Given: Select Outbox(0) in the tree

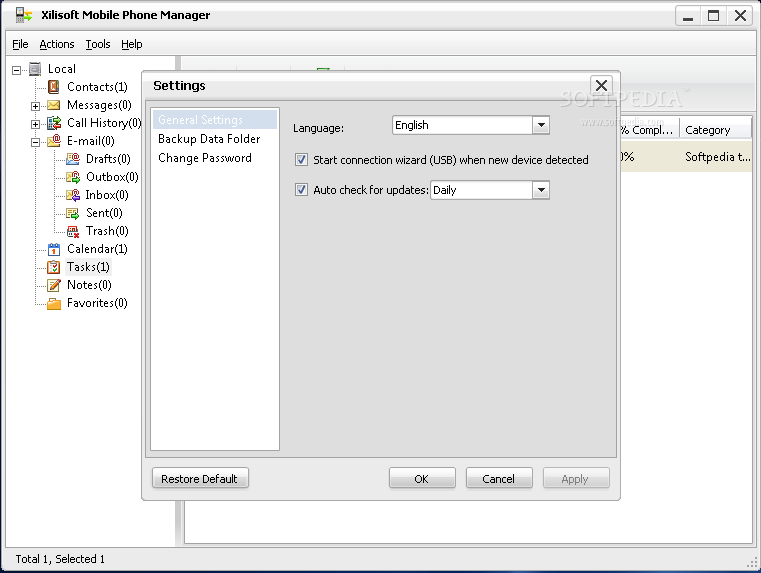Looking at the screenshot, I should tap(112, 177).
